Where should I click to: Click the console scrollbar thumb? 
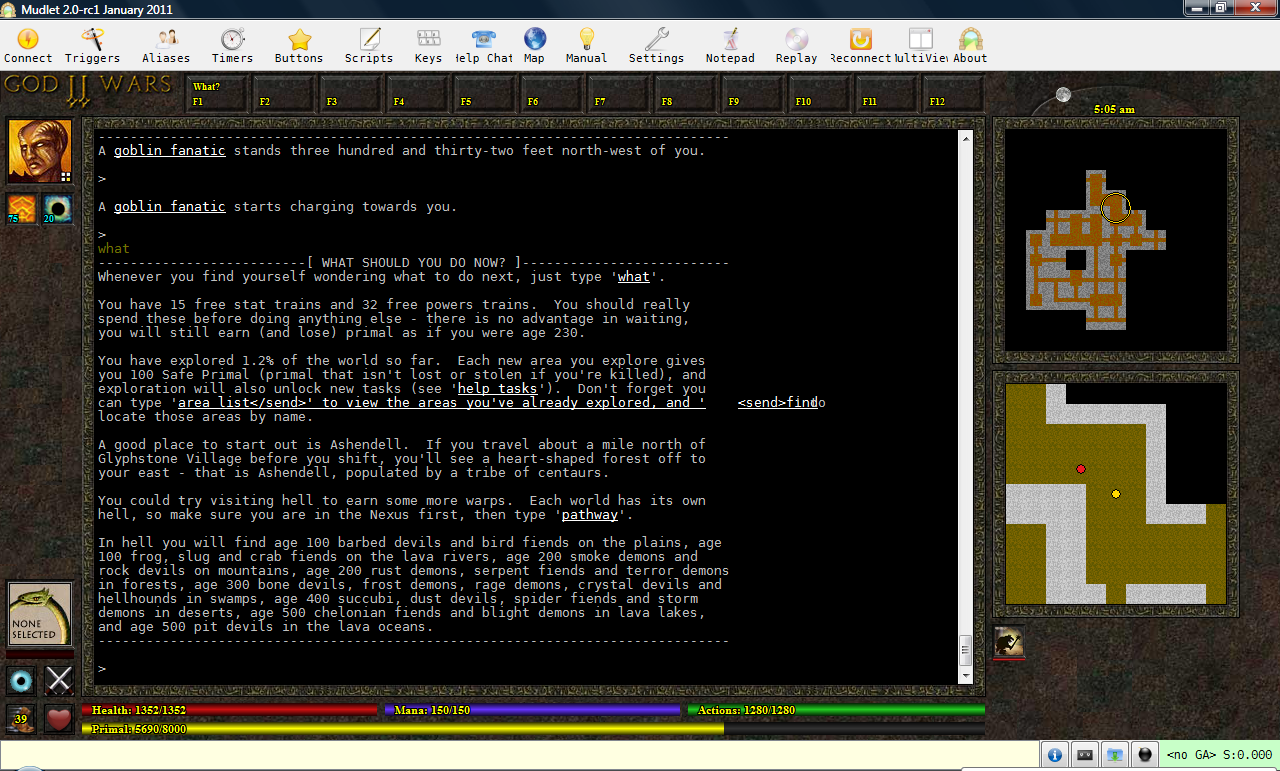point(965,650)
